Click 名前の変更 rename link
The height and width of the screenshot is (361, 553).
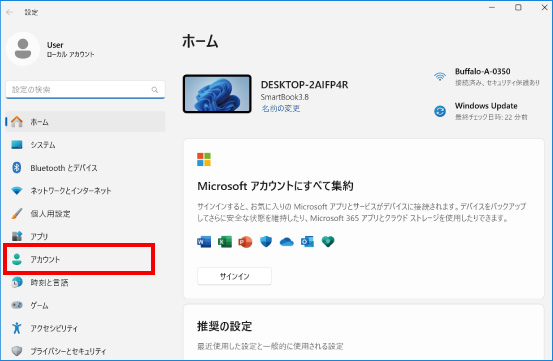pyautogui.click(x=281, y=109)
